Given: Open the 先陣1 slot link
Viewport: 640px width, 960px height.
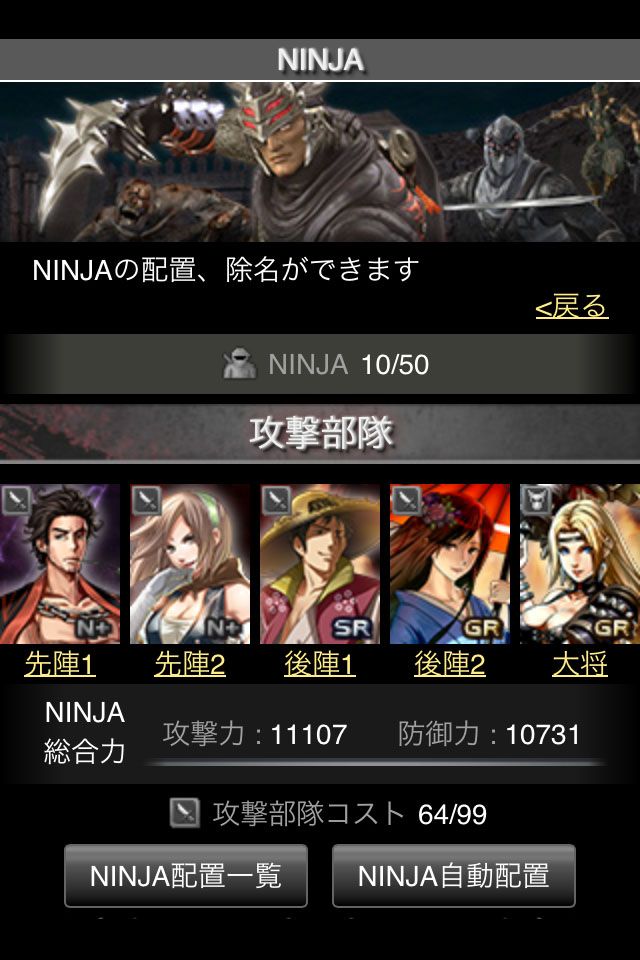Looking at the screenshot, I should click(x=60, y=664).
